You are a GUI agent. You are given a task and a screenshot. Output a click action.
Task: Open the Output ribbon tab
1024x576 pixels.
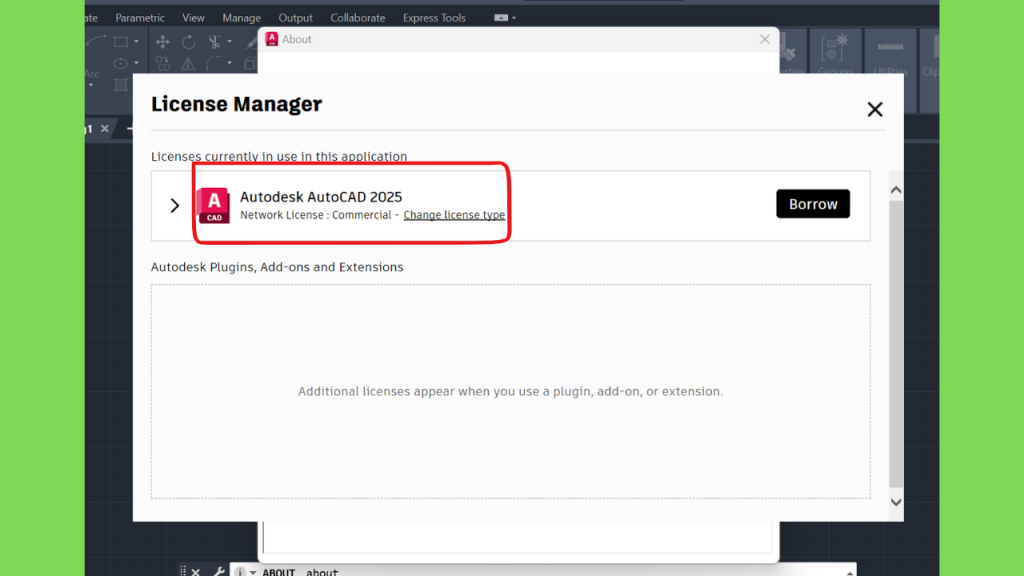click(x=295, y=18)
